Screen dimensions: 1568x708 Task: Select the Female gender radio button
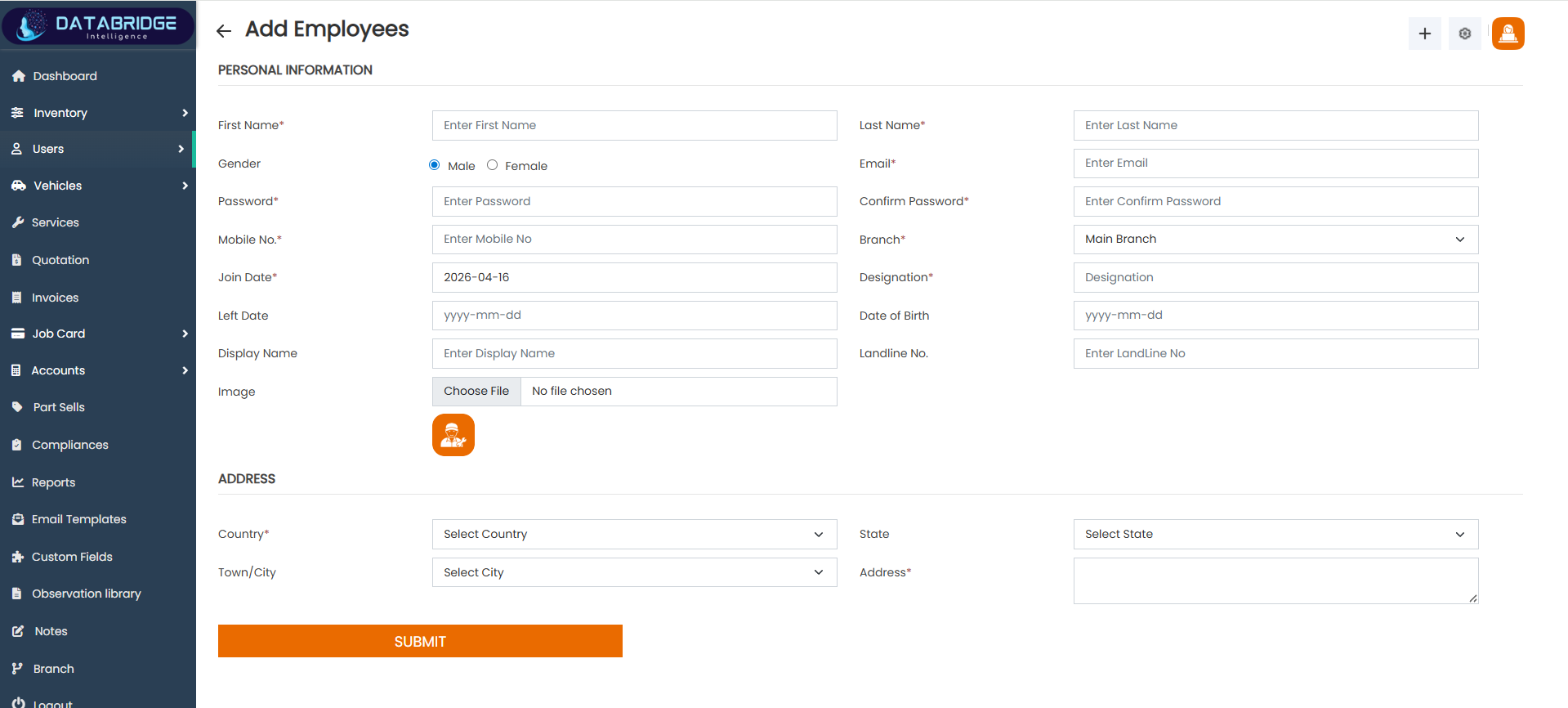click(x=492, y=165)
